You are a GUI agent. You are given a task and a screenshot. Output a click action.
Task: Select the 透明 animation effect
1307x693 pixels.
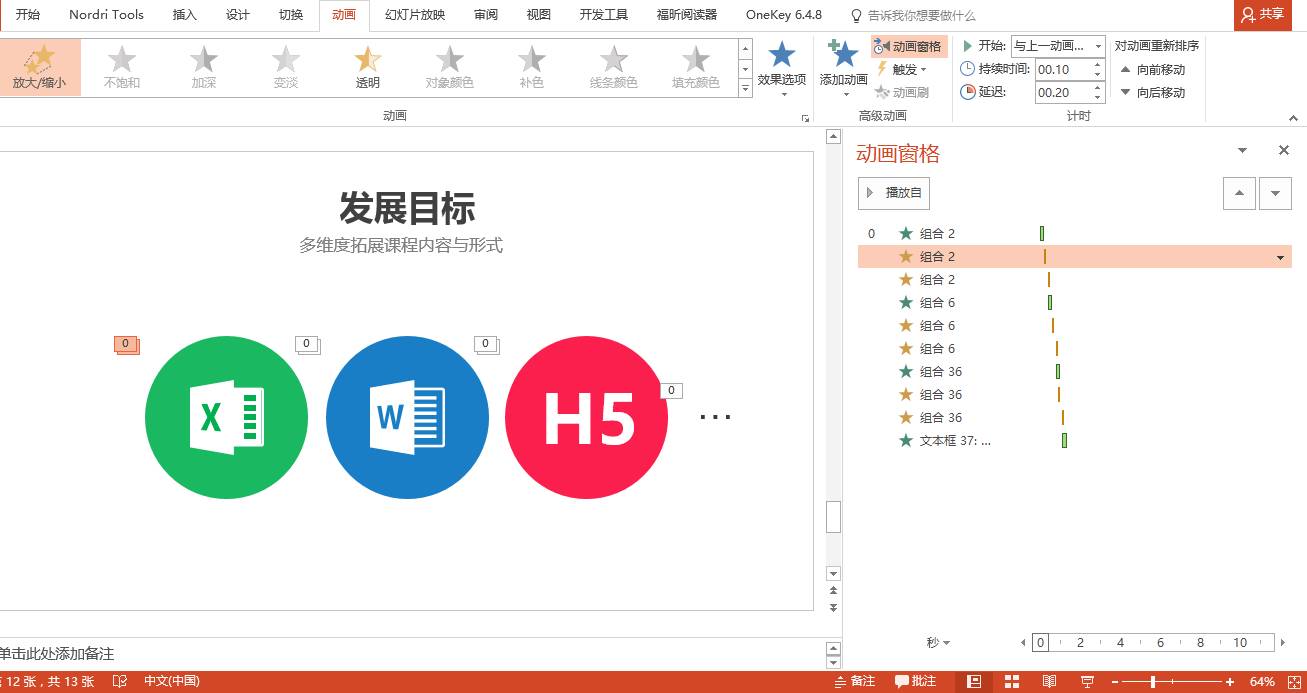pyautogui.click(x=368, y=67)
